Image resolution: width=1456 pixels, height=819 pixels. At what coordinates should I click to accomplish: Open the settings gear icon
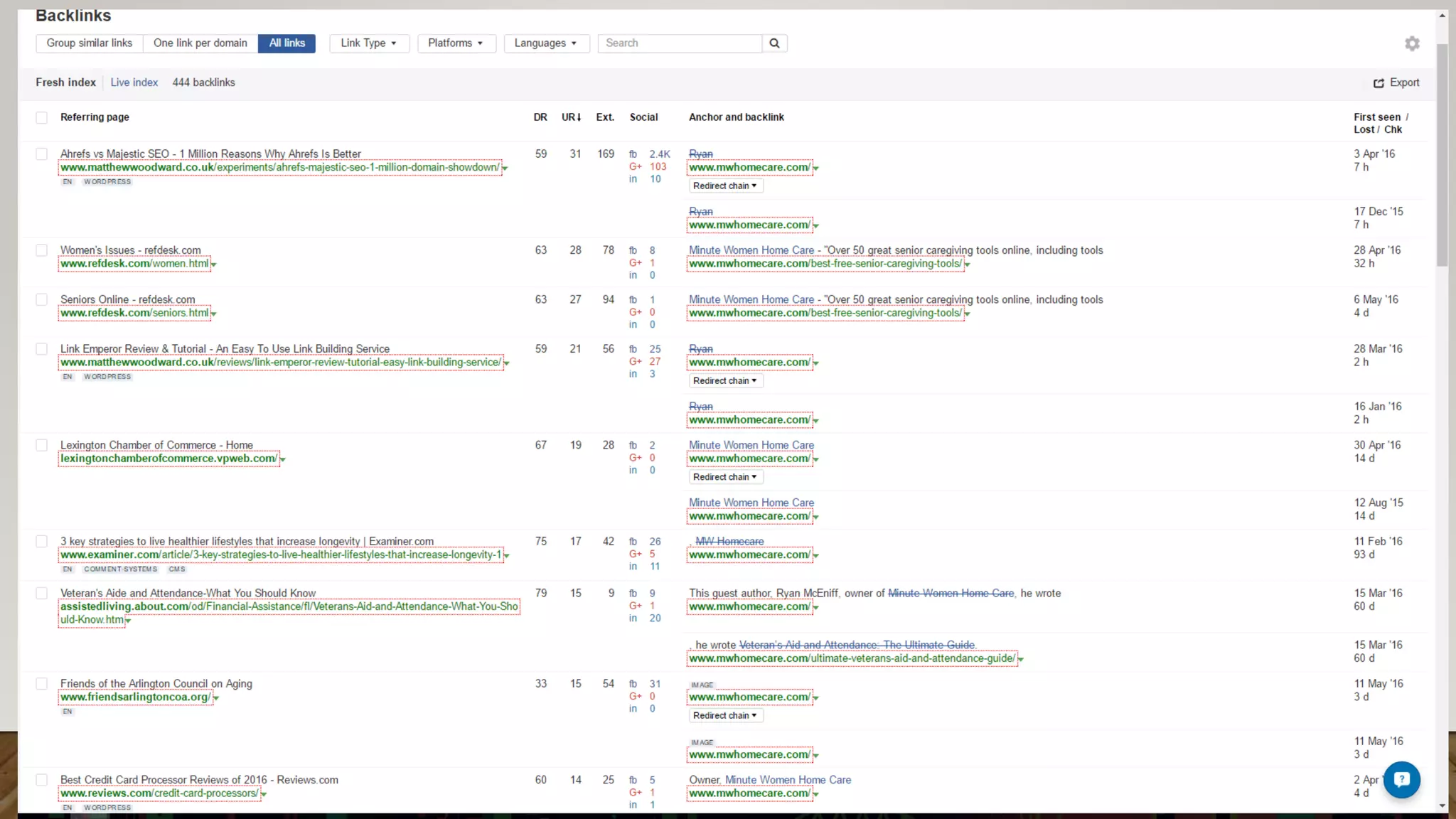[x=1412, y=44]
